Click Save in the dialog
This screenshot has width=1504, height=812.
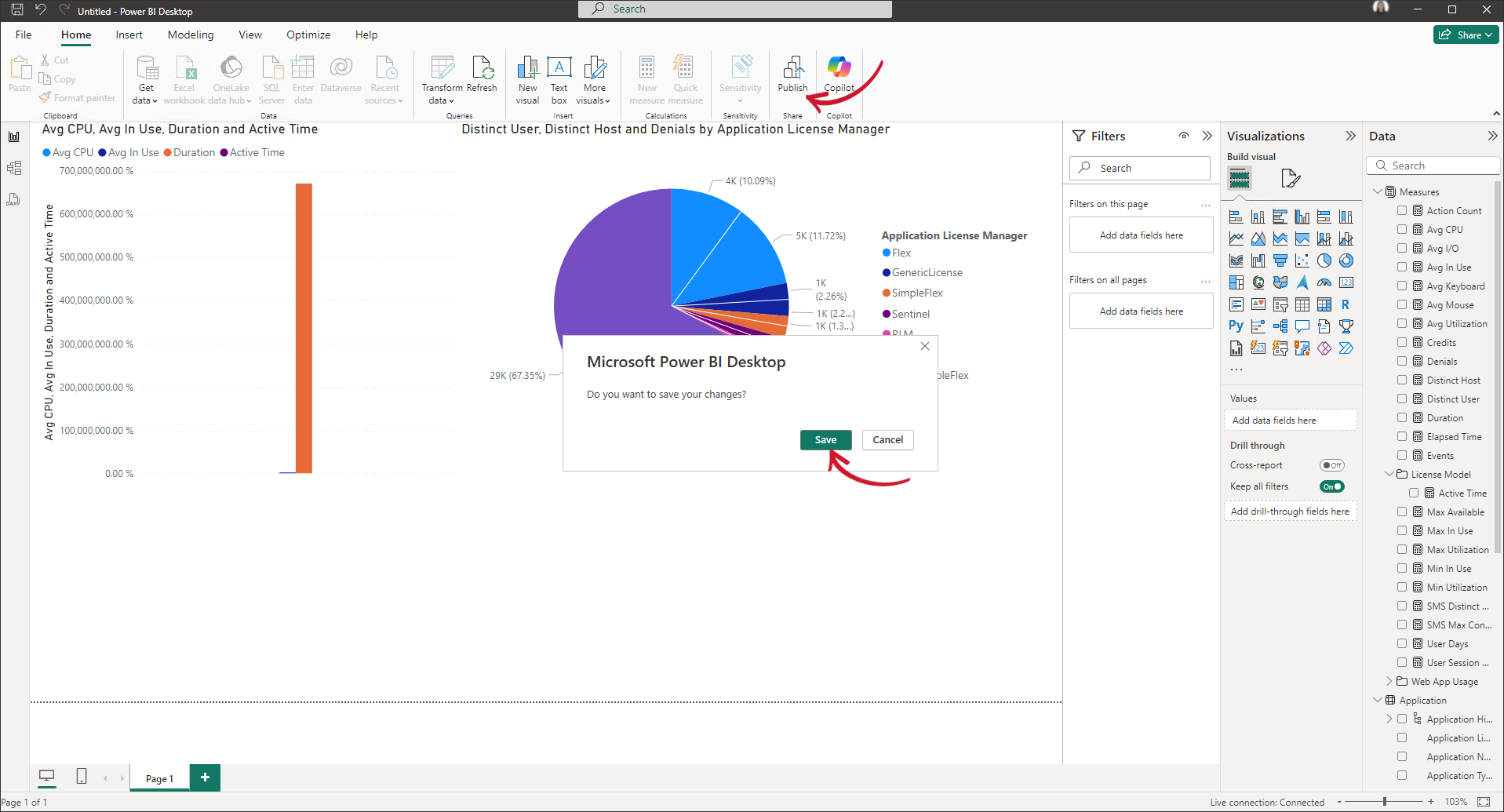tap(825, 440)
